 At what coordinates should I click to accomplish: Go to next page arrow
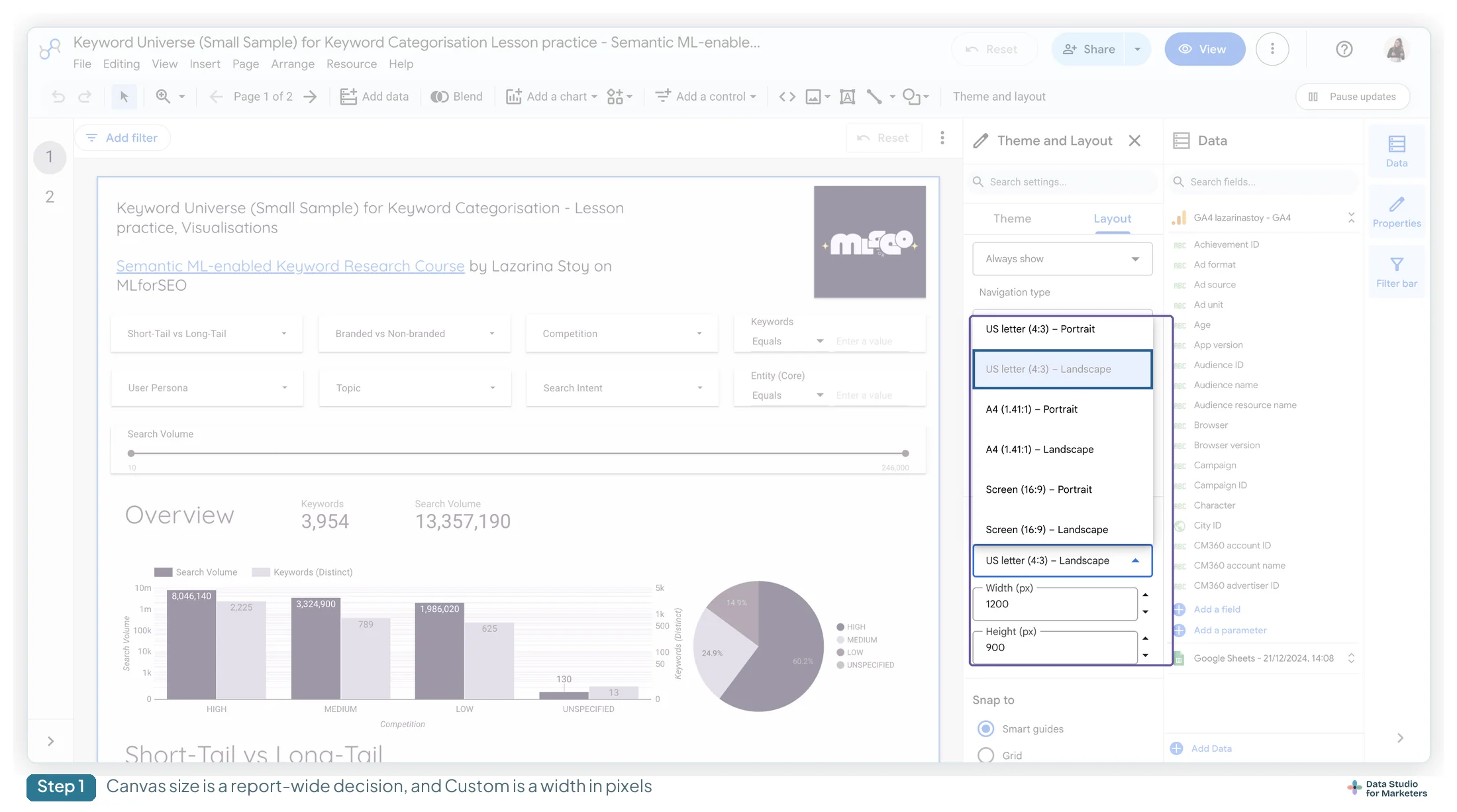pos(310,97)
